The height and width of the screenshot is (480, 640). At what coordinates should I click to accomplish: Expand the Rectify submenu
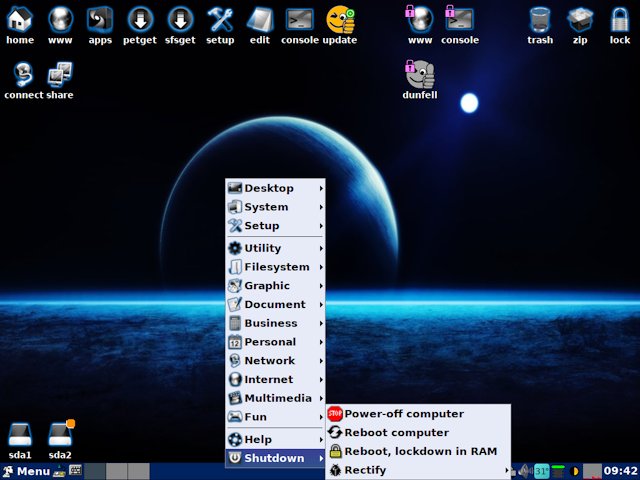tap(418, 470)
